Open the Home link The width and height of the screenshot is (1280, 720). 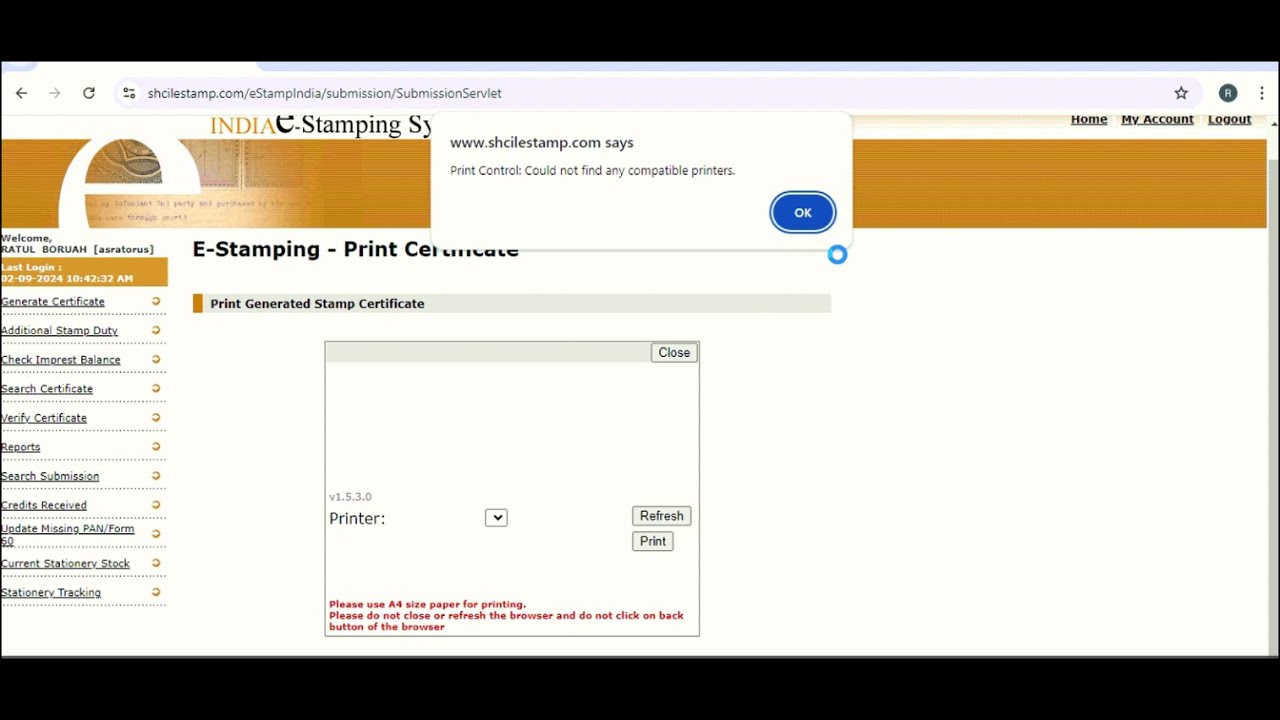tap(1089, 119)
